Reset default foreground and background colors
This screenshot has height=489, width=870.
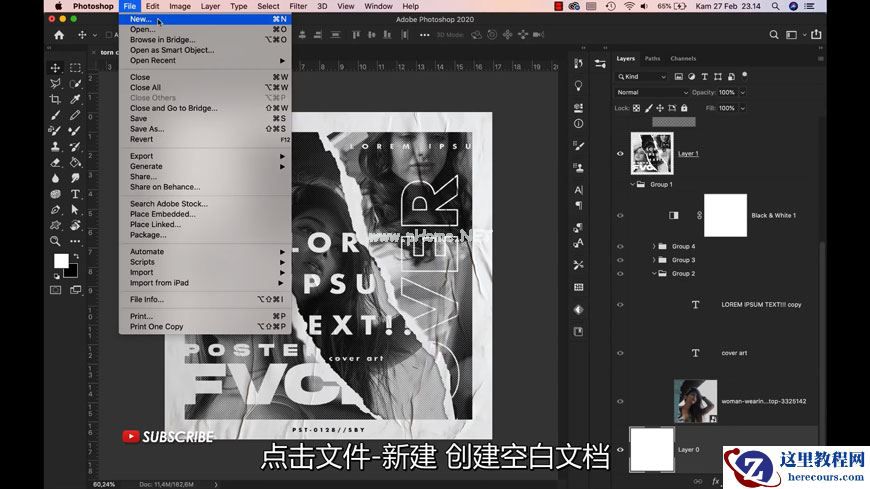click(x=57, y=275)
